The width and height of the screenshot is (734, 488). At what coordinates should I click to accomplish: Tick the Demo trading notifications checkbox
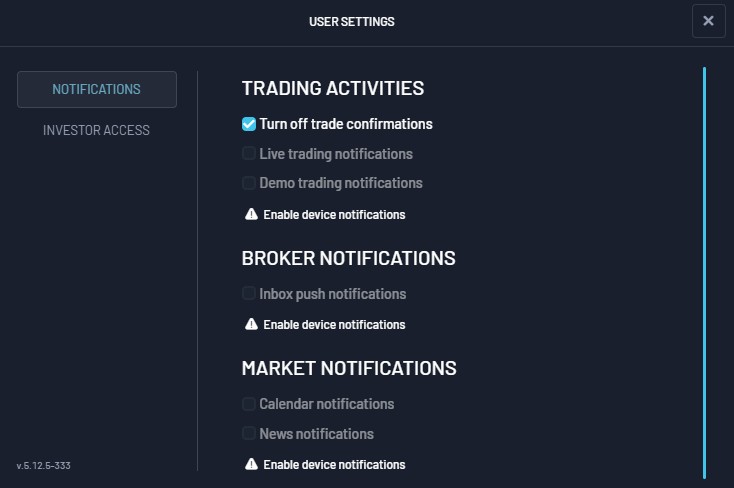(x=249, y=183)
